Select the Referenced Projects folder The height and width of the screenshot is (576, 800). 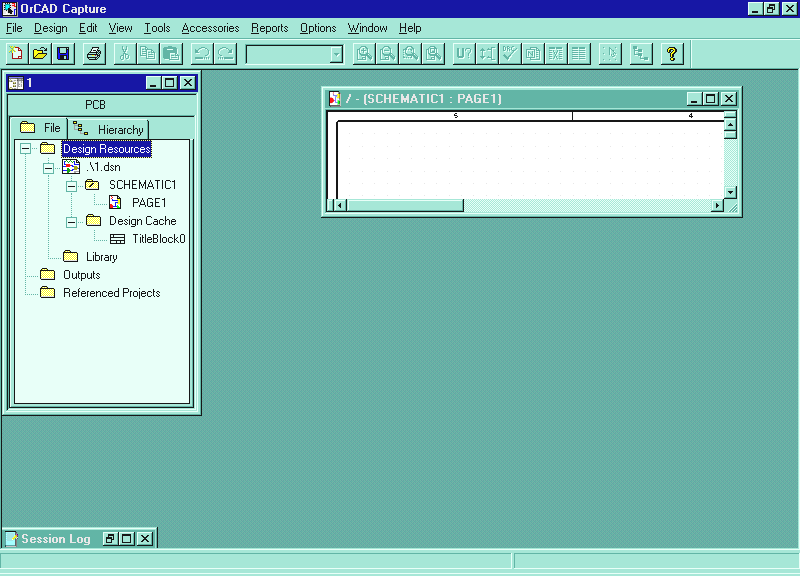click(x=112, y=293)
